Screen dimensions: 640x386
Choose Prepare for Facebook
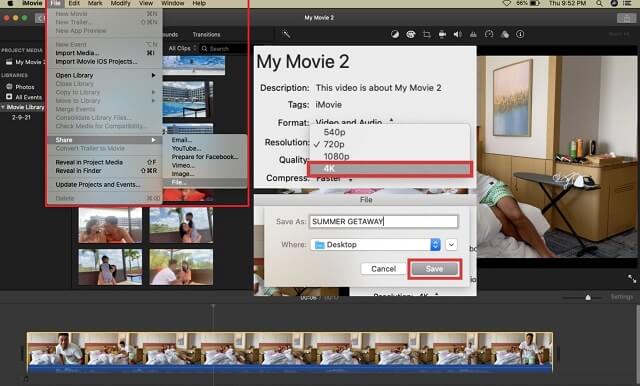tap(205, 157)
